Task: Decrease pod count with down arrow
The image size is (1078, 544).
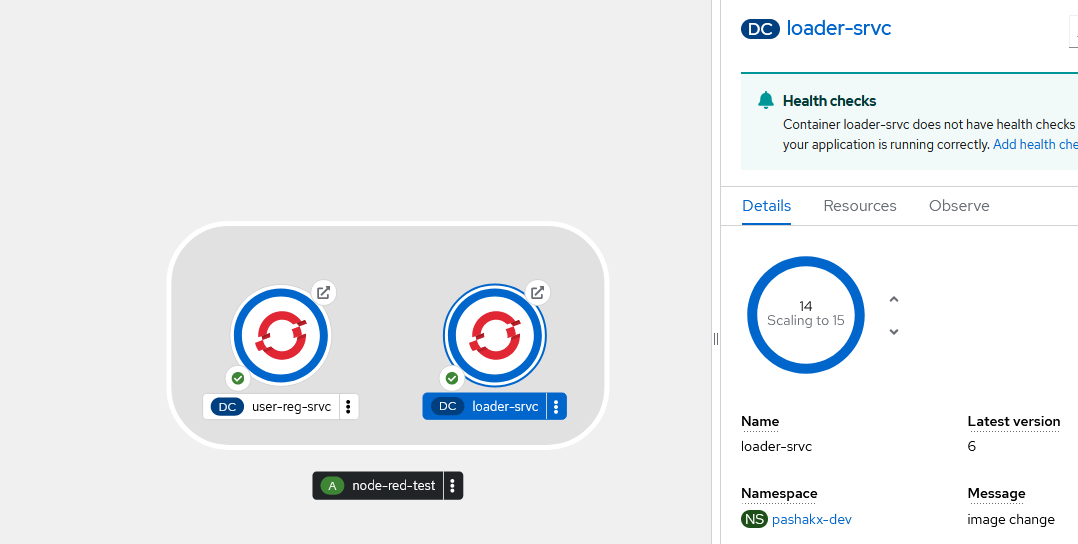Action: coord(894,332)
